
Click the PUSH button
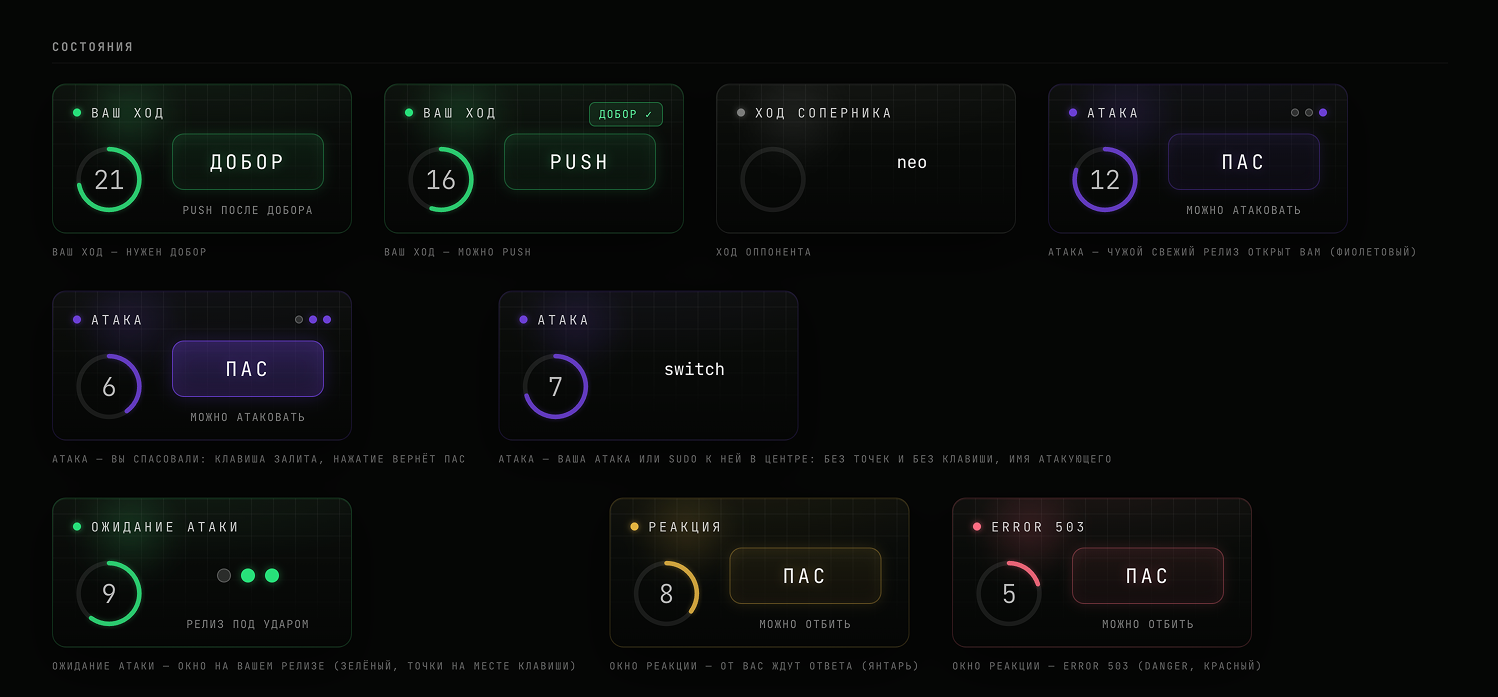[x=580, y=162]
